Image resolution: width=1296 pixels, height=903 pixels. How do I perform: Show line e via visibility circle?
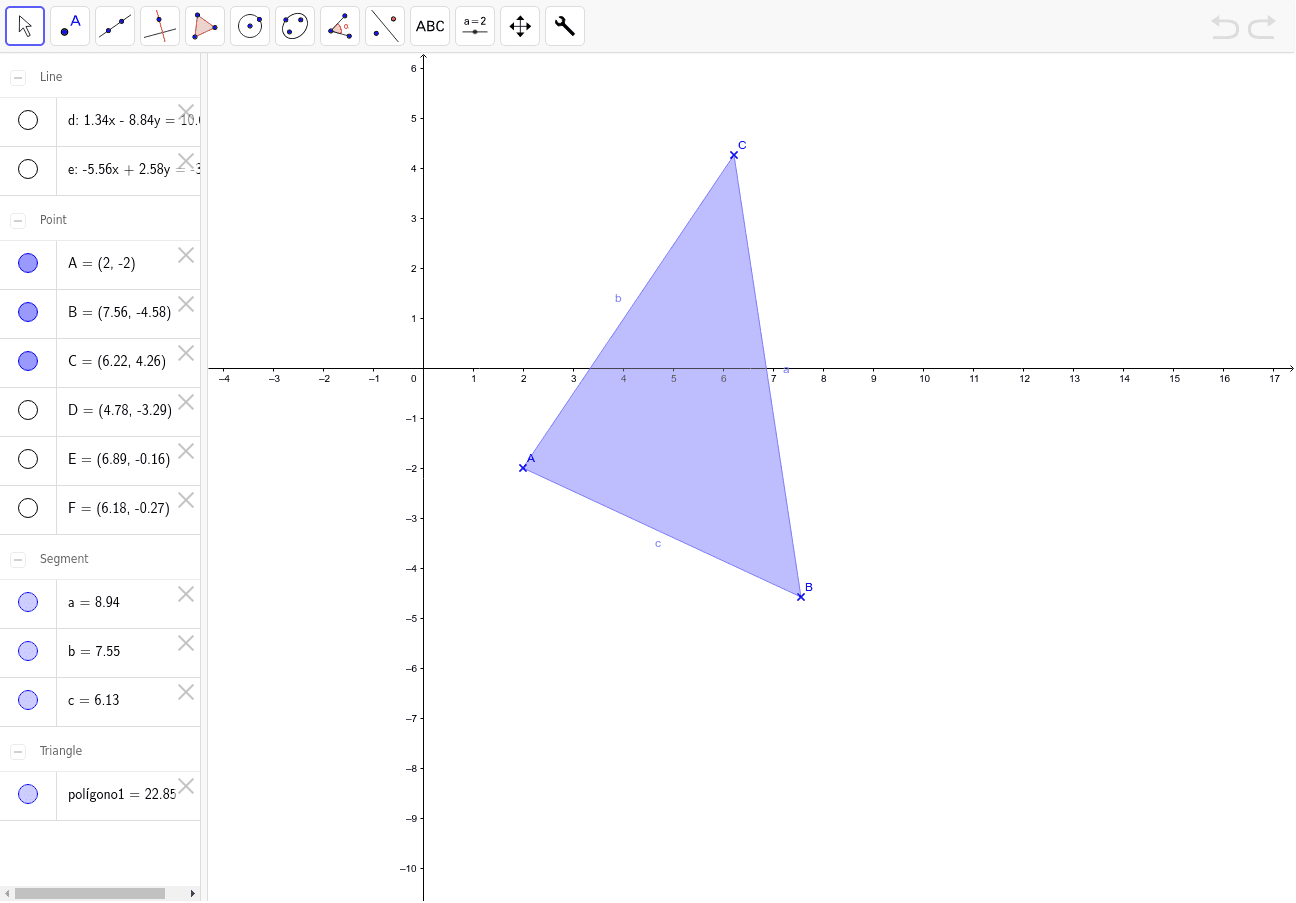28,169
